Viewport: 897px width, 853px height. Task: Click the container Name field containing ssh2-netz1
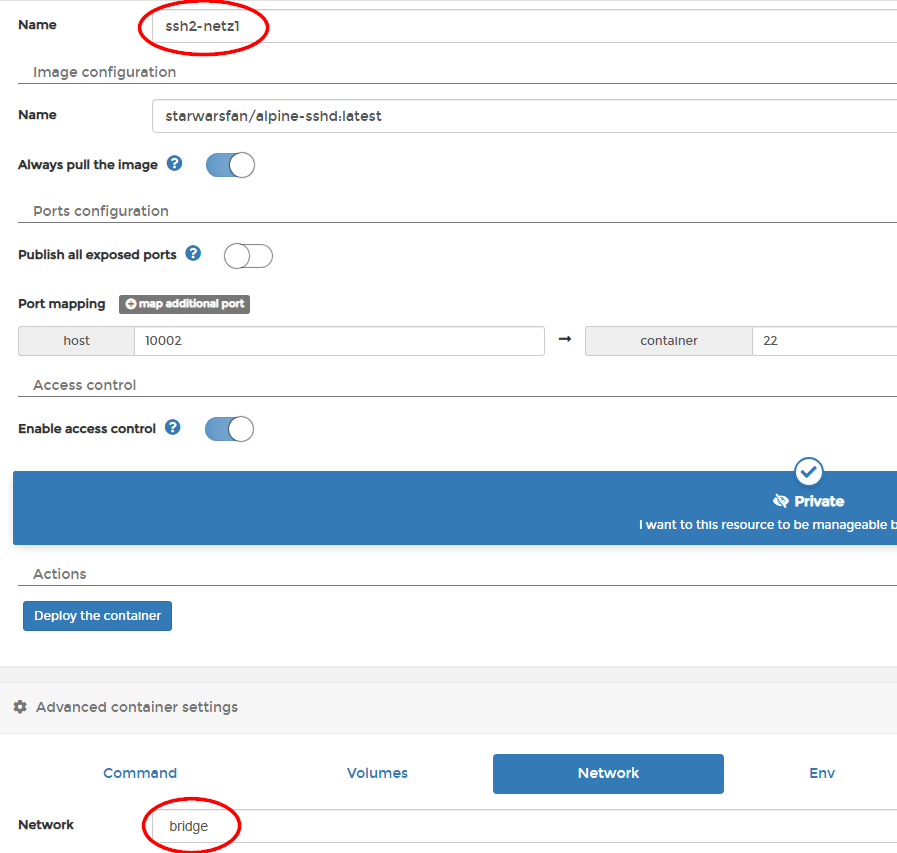tap(520, 27)
